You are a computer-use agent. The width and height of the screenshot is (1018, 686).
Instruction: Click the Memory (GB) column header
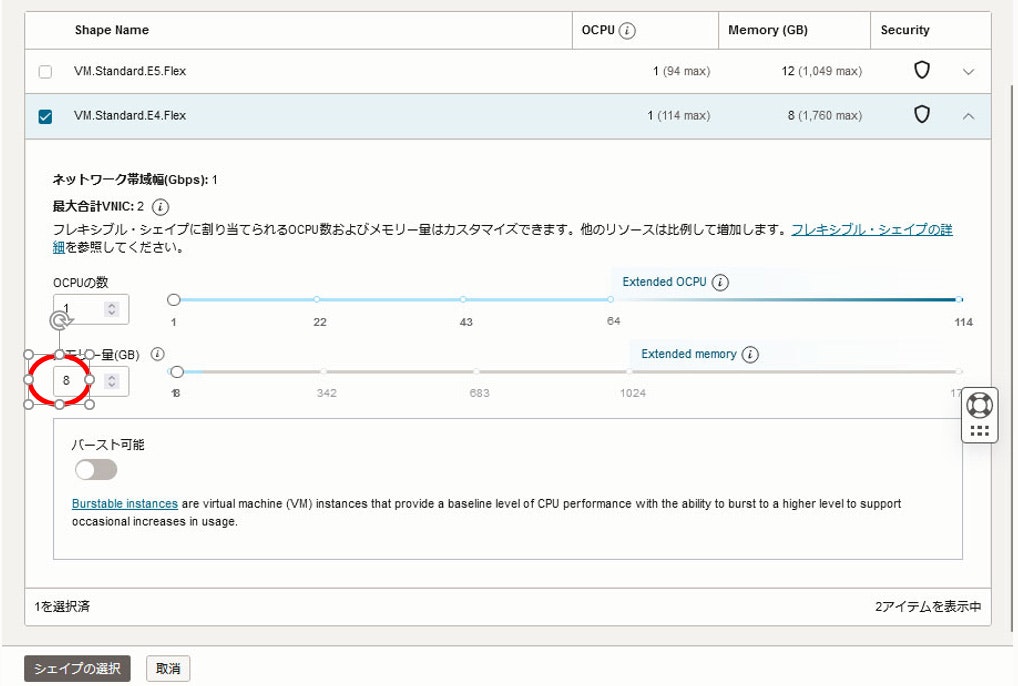768,30
